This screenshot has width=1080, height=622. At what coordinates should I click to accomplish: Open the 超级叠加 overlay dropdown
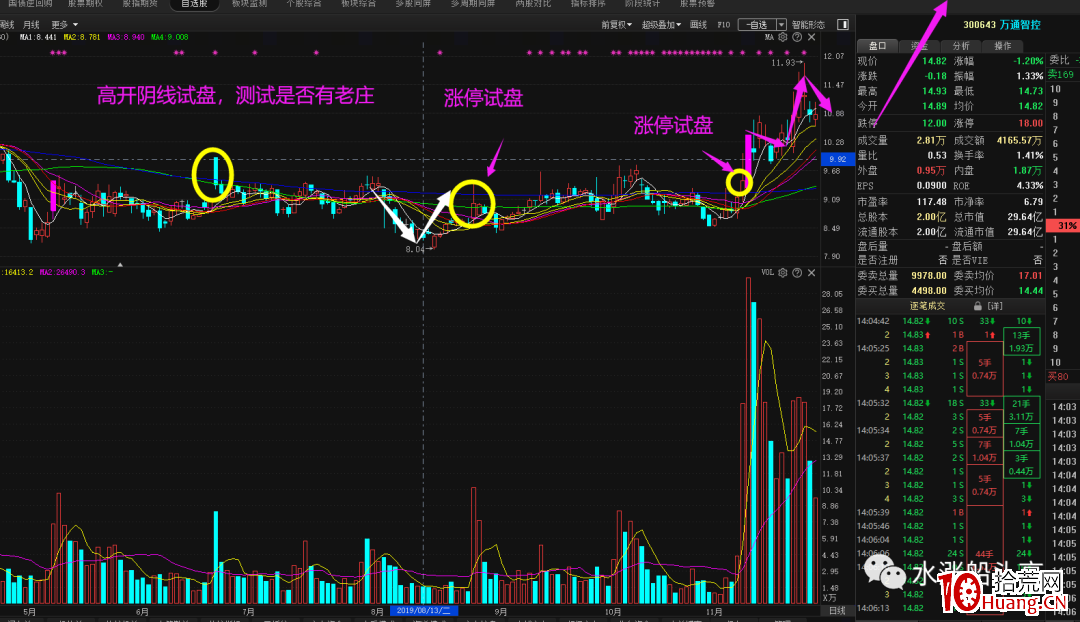coord(661,25)
